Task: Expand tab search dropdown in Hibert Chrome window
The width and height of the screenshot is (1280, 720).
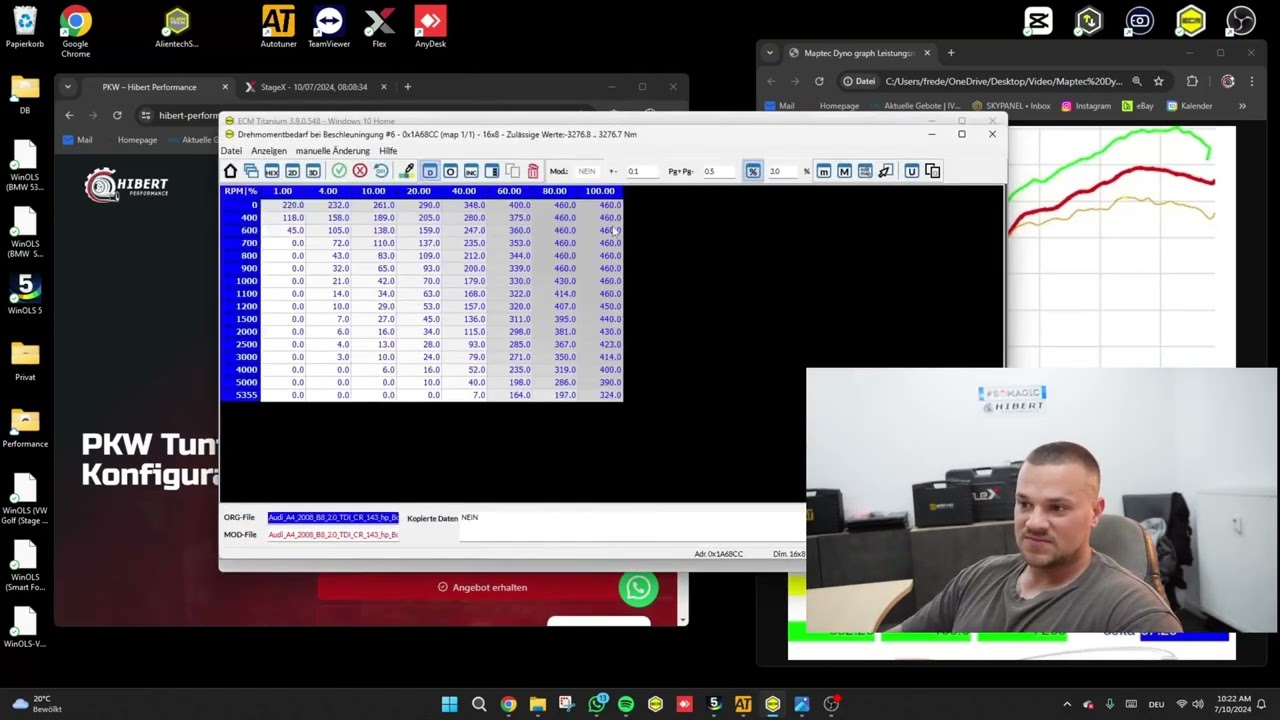Action: [x=68, y=87]
